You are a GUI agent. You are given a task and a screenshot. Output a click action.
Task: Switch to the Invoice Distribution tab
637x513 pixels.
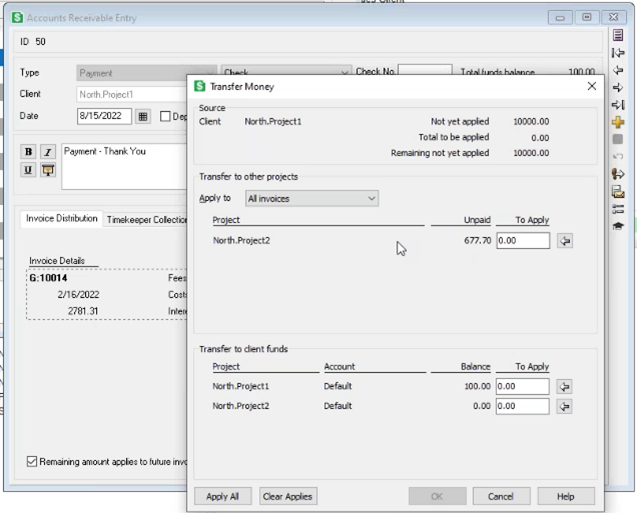62,219
